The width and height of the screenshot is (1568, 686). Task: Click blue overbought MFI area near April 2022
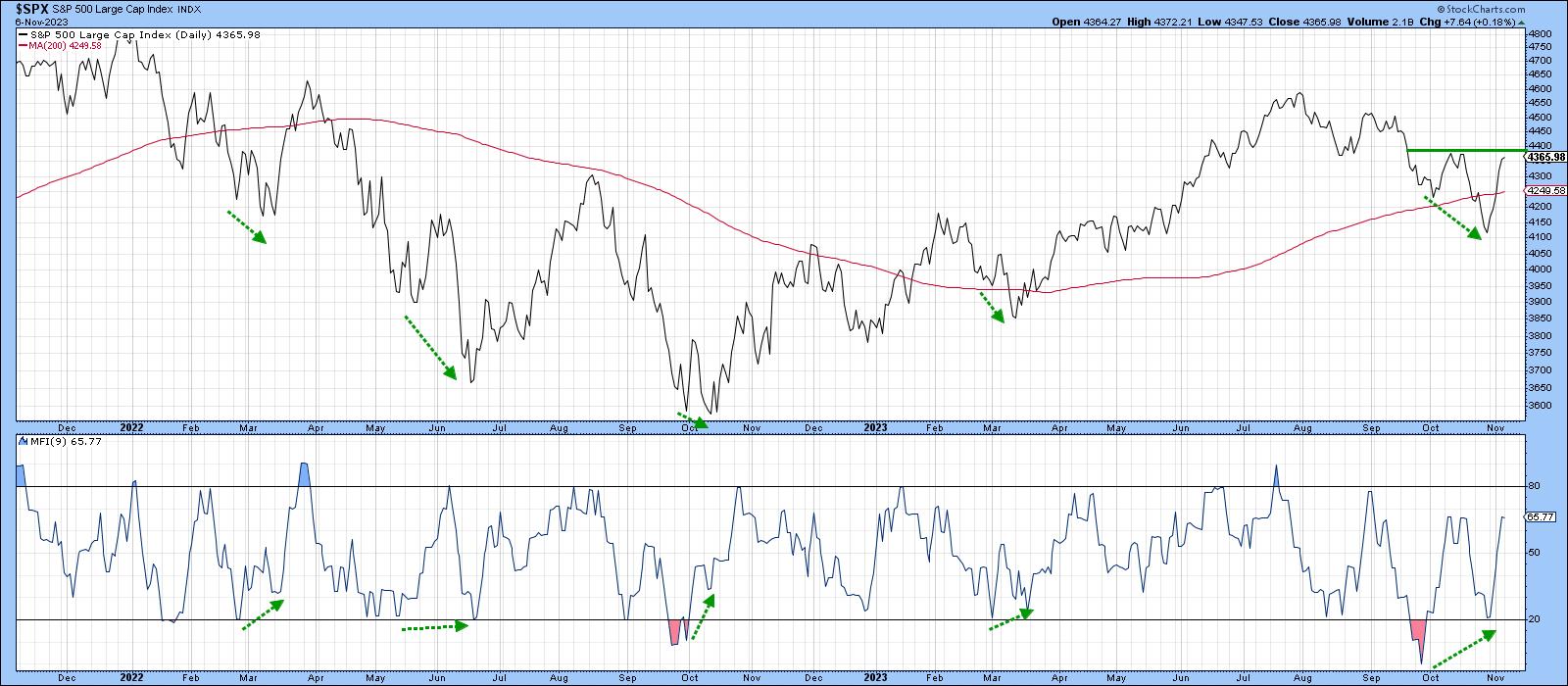305,474
